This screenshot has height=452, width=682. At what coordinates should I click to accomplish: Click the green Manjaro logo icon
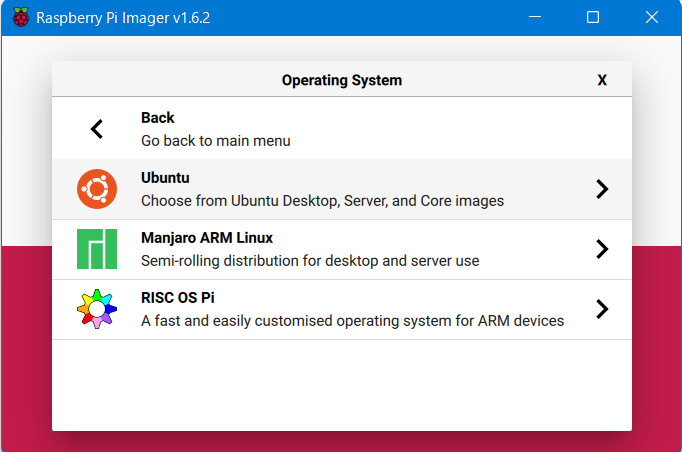click(x=97, y=249)
